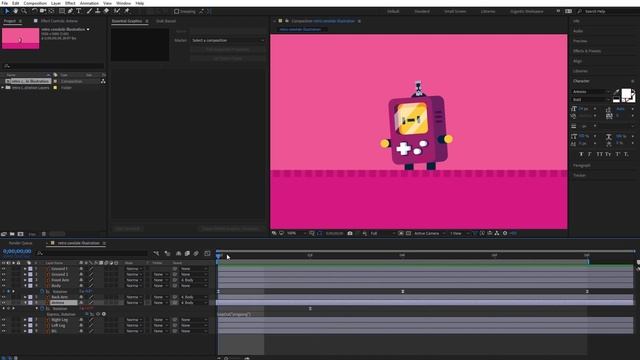Hide the Ground 1 layer eye
The image size is (640, 360).
point(4,269)
